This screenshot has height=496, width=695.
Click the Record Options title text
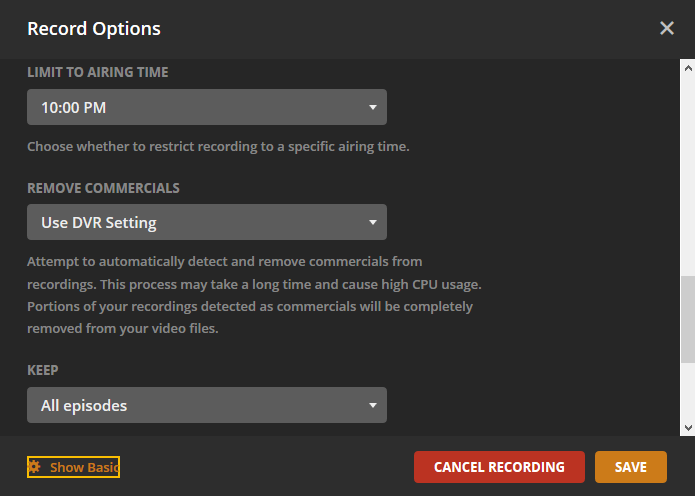94,29
